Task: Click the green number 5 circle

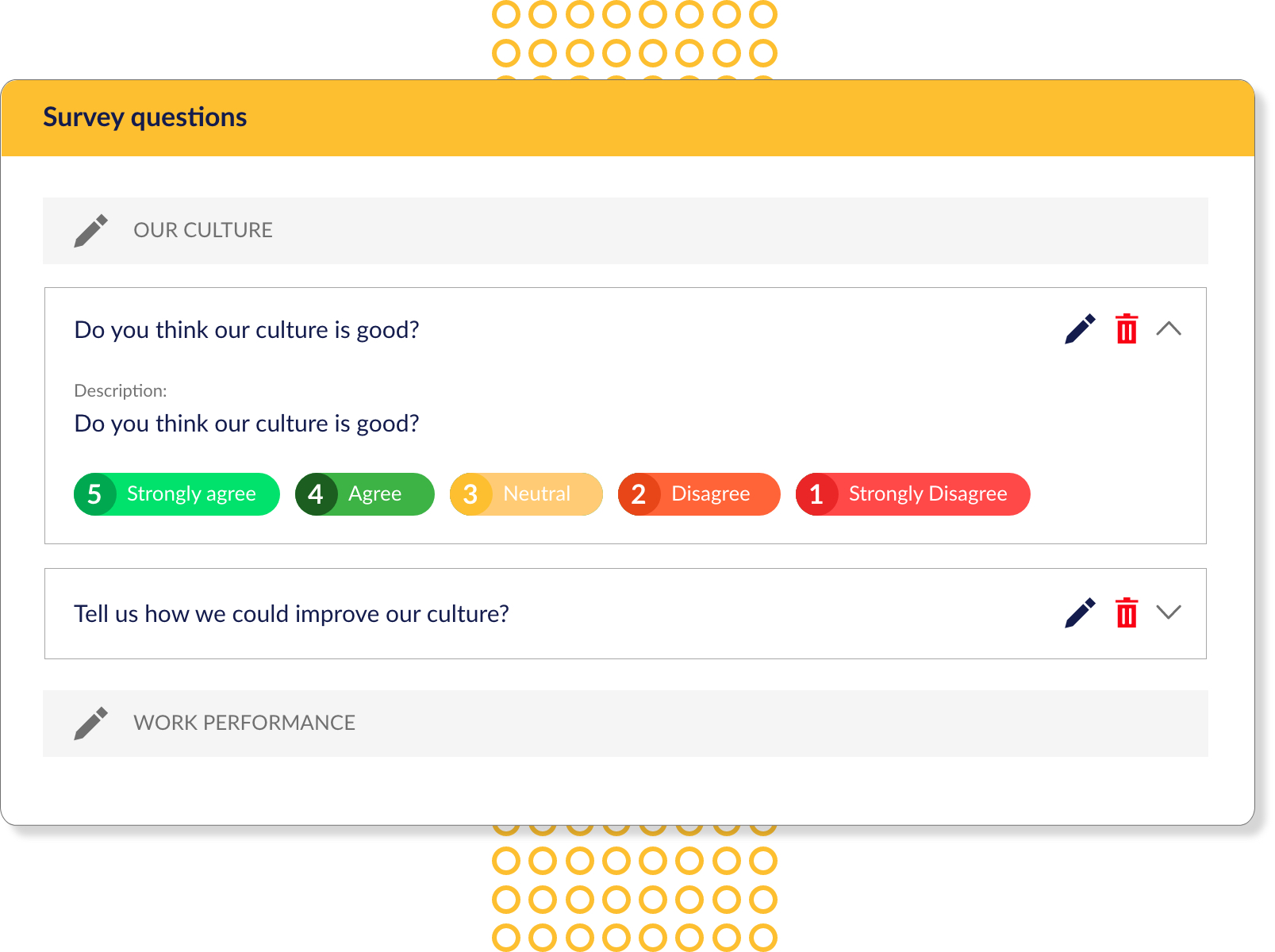Action: (94, 494)
